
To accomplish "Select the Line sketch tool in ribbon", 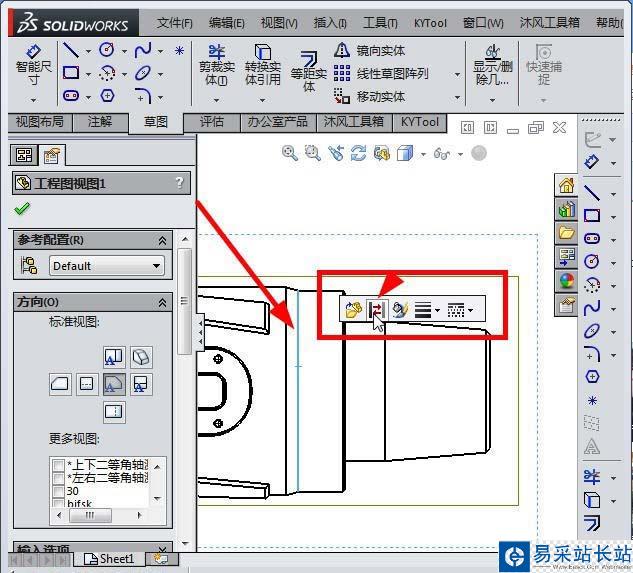I will pos(71,50).
